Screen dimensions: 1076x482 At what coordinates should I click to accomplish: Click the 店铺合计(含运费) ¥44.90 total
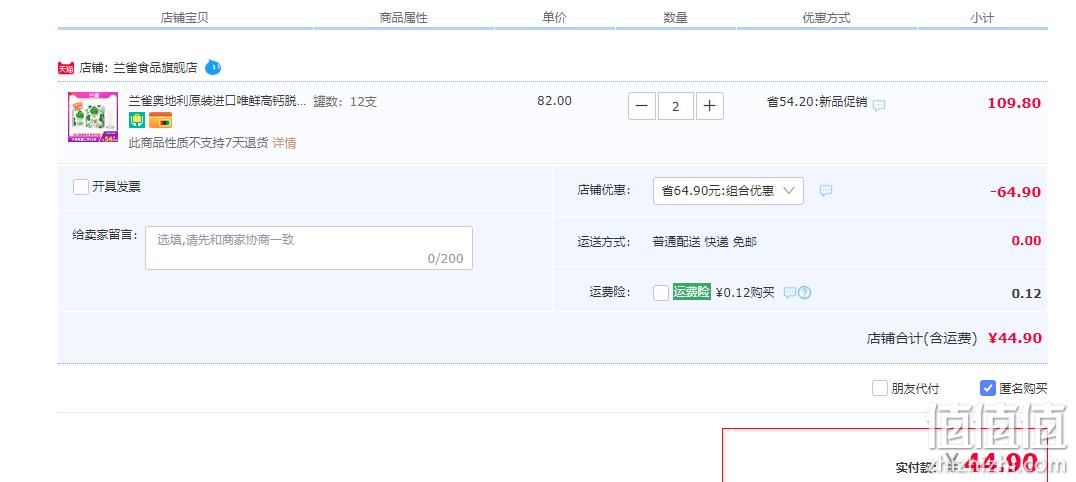(x=954, y=338)
